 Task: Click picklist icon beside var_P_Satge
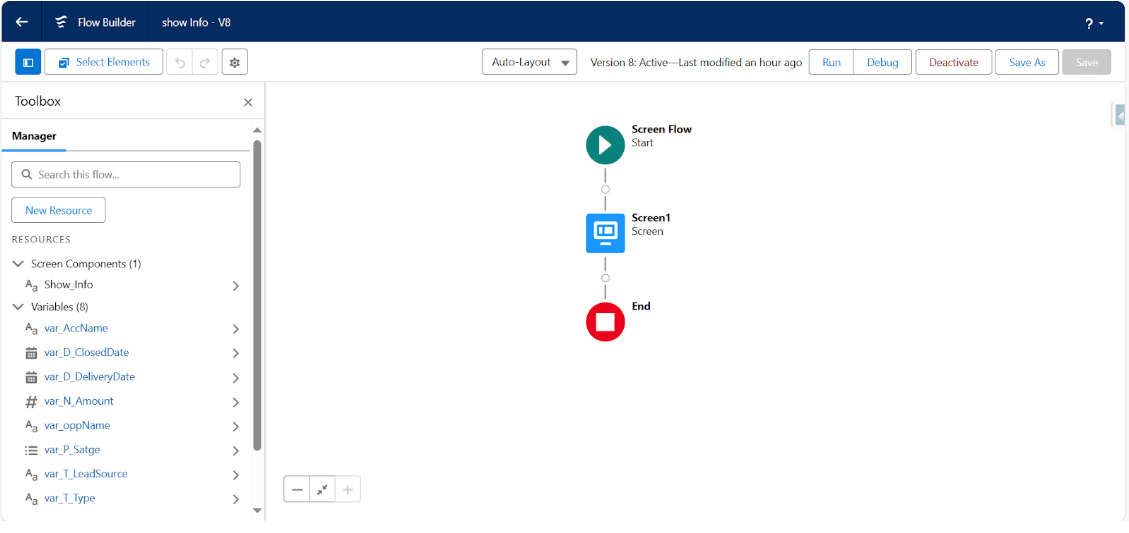tap(31, 450)
